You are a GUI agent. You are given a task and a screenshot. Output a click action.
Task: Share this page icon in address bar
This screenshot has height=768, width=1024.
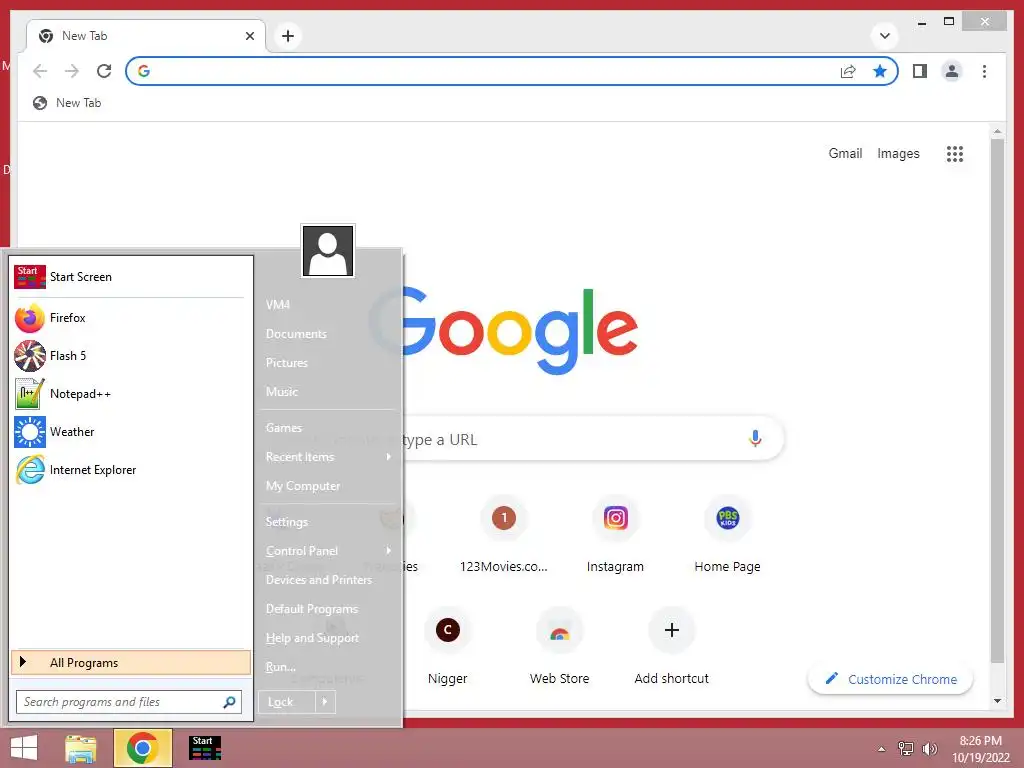pos(848,71)
